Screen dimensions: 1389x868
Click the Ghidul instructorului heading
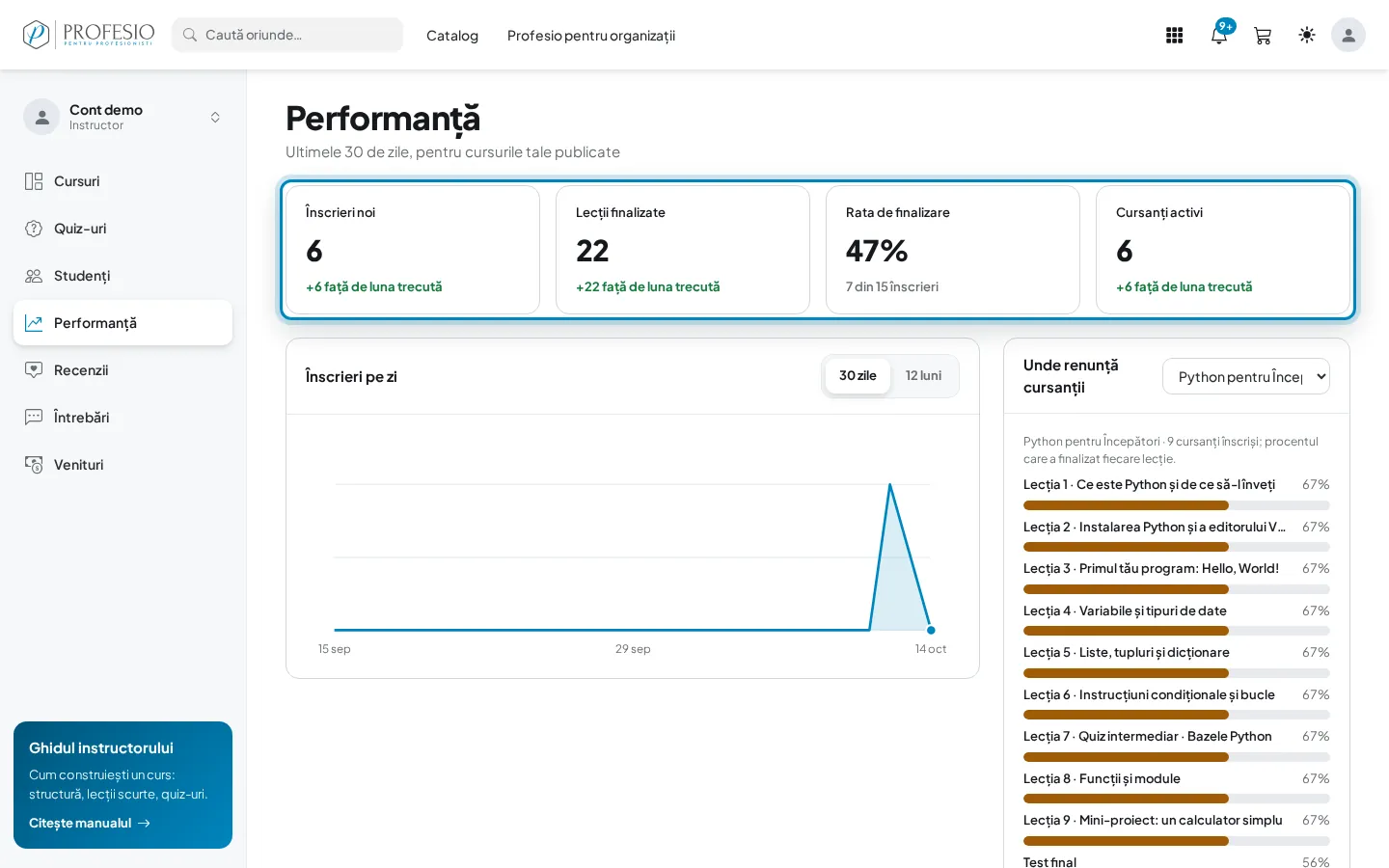pyautogui.click(x=101, y=748)
